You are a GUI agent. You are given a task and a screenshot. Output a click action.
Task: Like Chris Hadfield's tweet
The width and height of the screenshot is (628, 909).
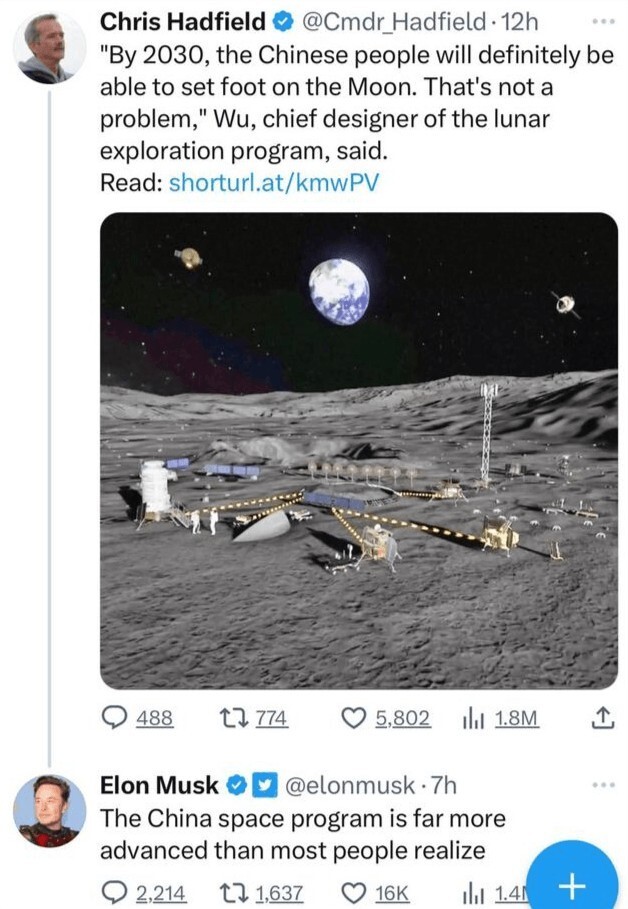coord(355,717)
